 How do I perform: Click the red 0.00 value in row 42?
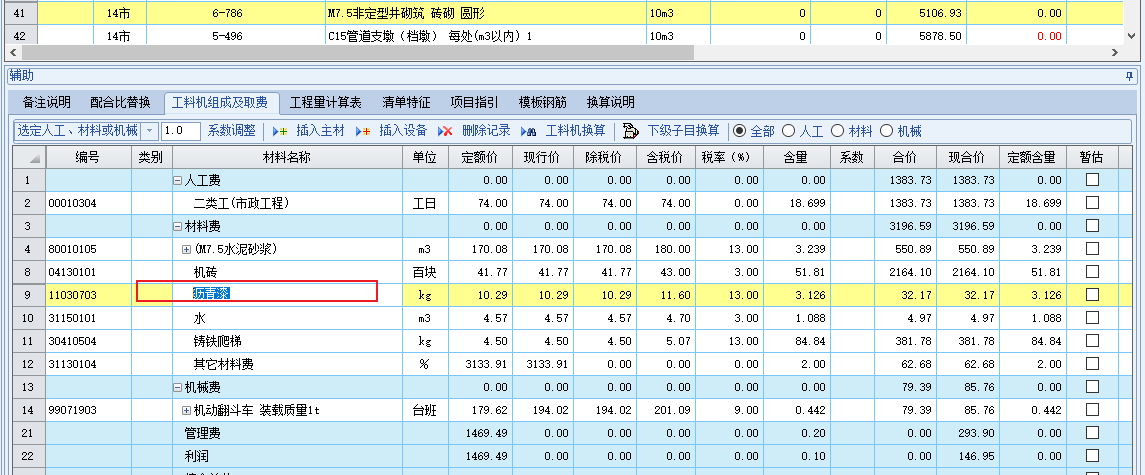pos(1048,36)
